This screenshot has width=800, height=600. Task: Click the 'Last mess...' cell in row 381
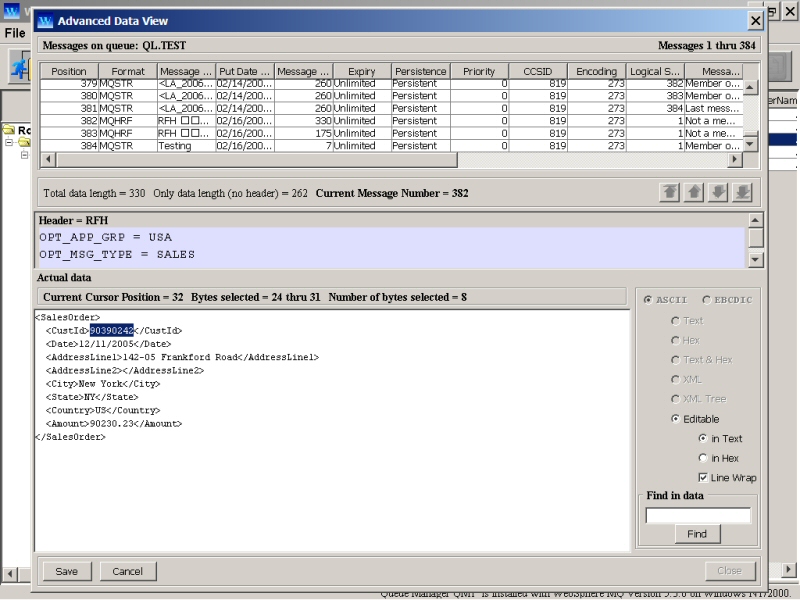[714, 108]
